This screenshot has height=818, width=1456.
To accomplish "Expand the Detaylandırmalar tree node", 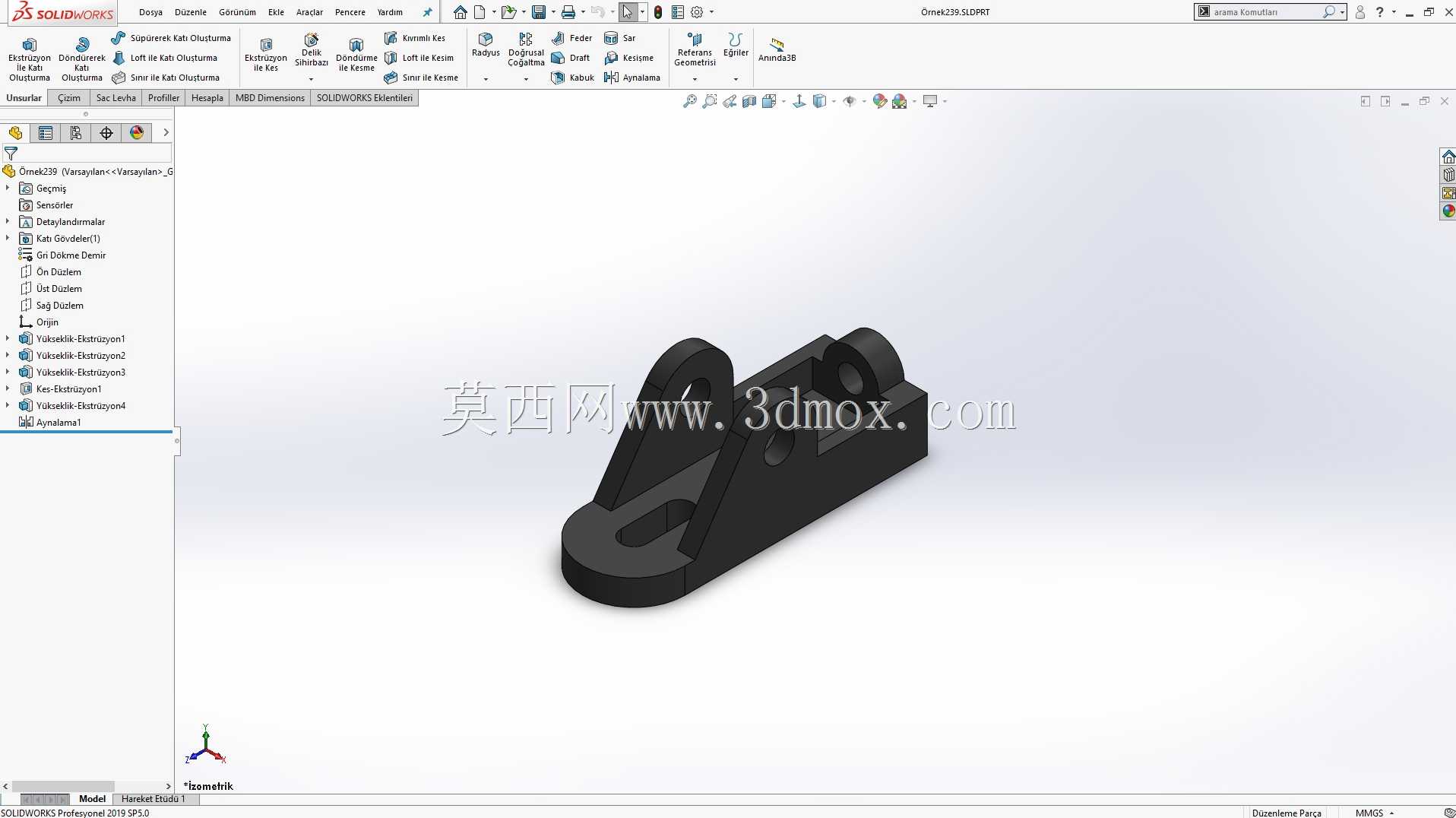I will (8, 221).
